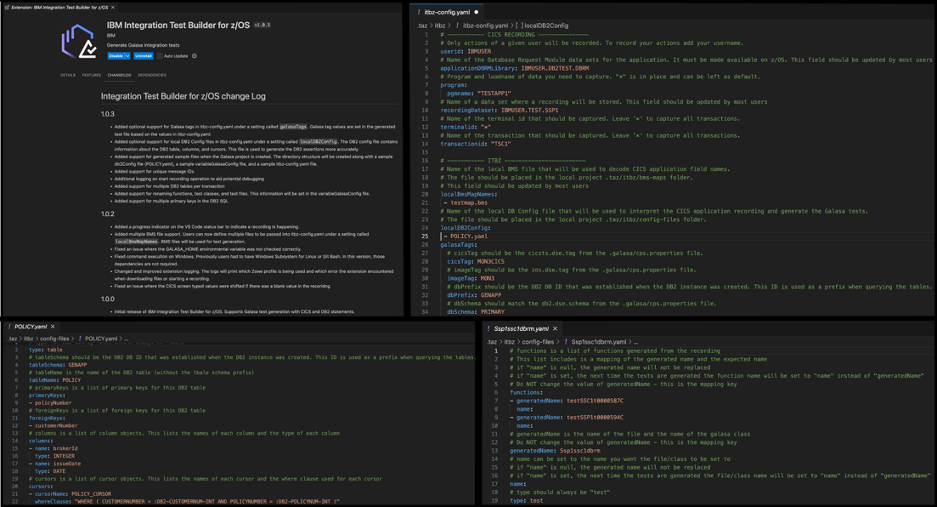Image resolution: width=937 pixels, height=507 pixels.
Task: Switch to the DEPENDENCIES tab
Action: [x=152, y=75]
